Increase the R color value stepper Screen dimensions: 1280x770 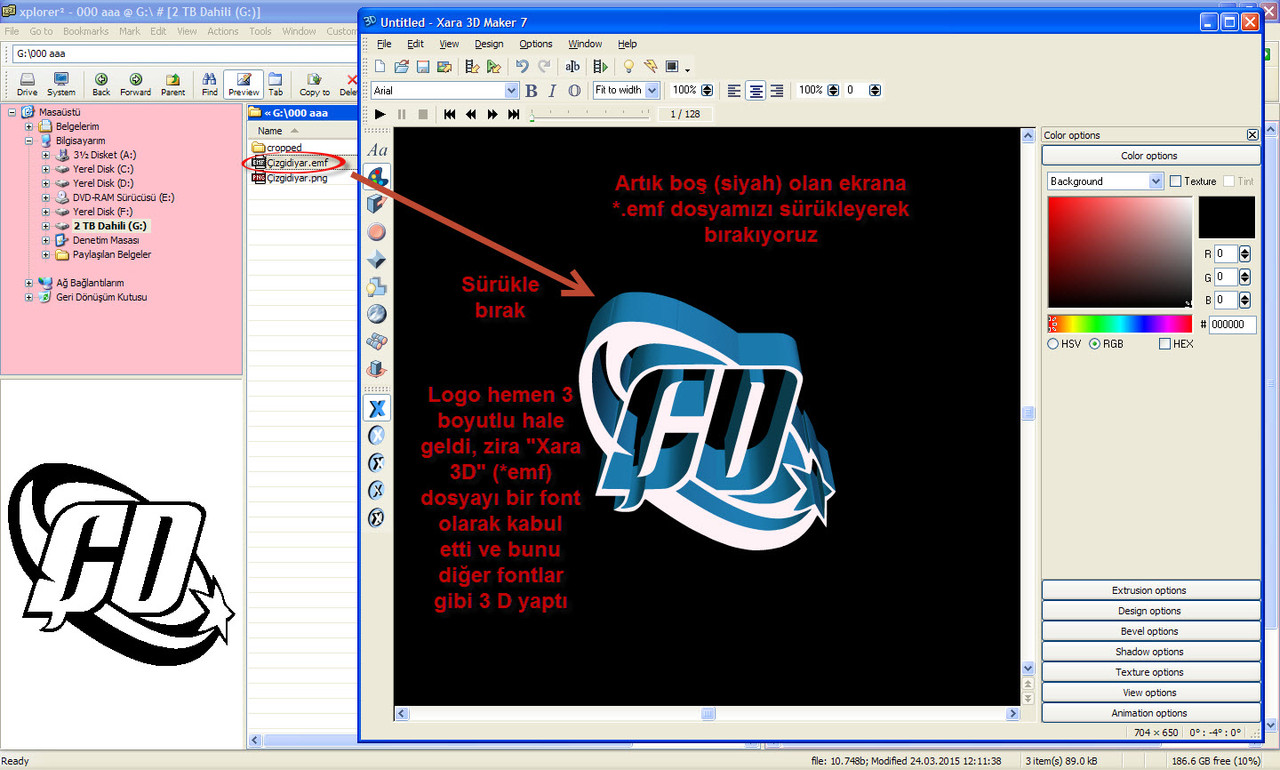click(x=1244, y=250)
